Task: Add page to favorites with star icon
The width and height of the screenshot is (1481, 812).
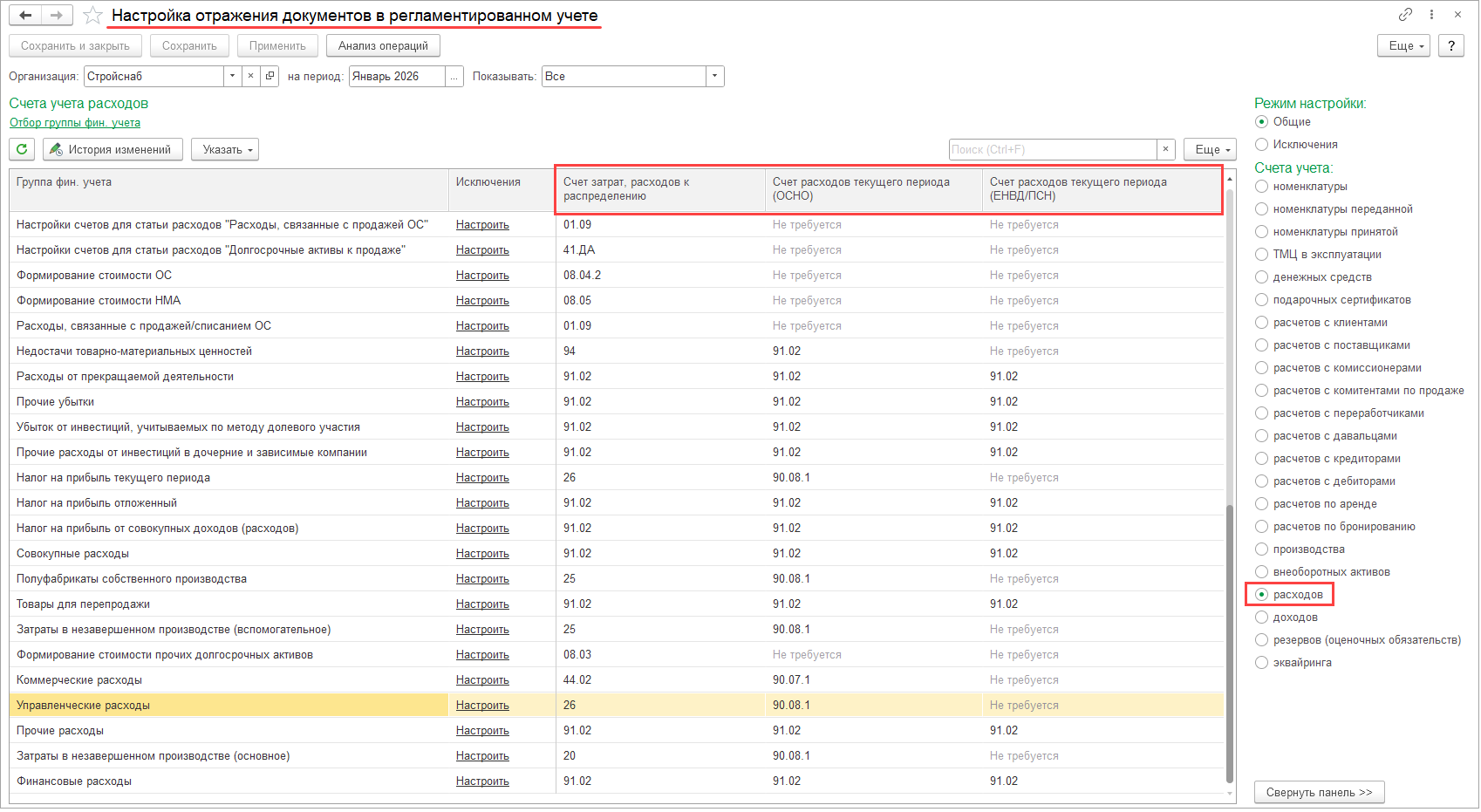Action: 92,16
